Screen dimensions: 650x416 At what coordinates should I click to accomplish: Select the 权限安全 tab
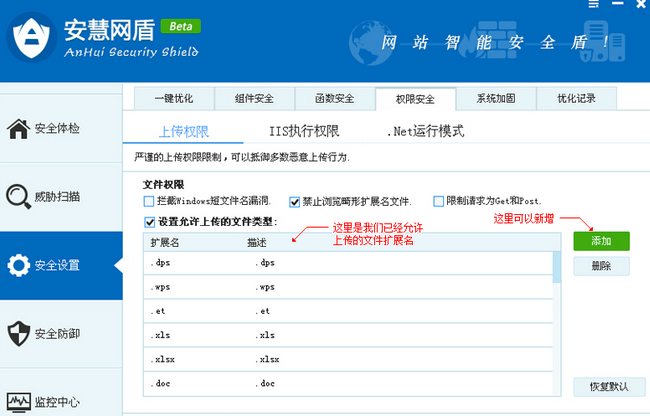pos(415,99)
